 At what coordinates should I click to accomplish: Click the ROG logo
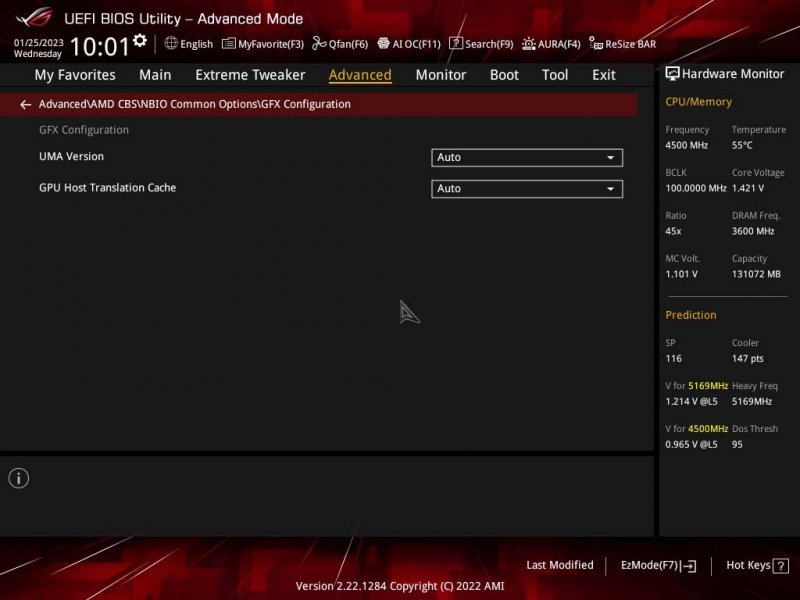tap(34, 17)
